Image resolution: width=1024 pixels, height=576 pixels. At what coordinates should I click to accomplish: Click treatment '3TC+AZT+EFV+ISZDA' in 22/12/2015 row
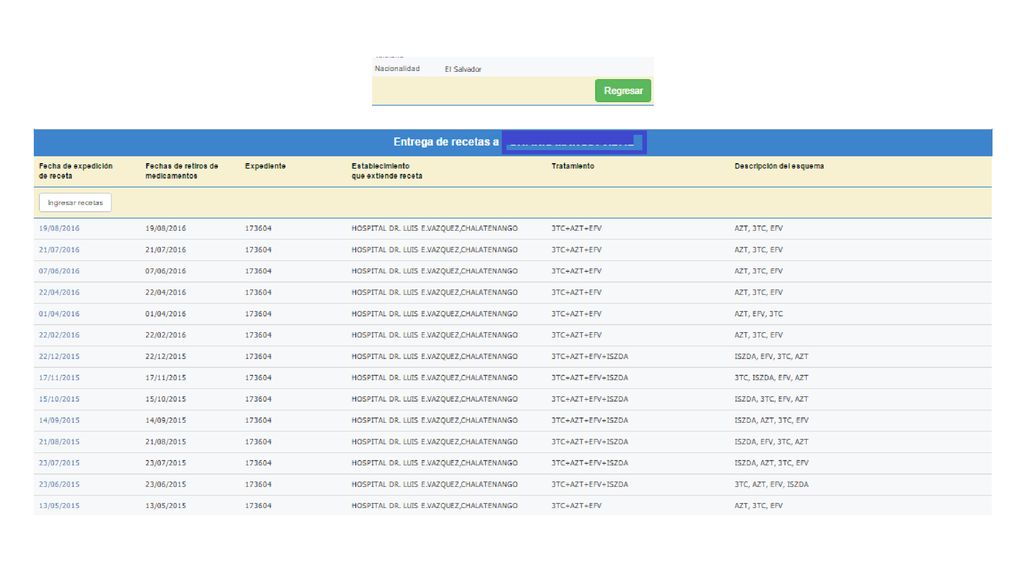[590, 357]
